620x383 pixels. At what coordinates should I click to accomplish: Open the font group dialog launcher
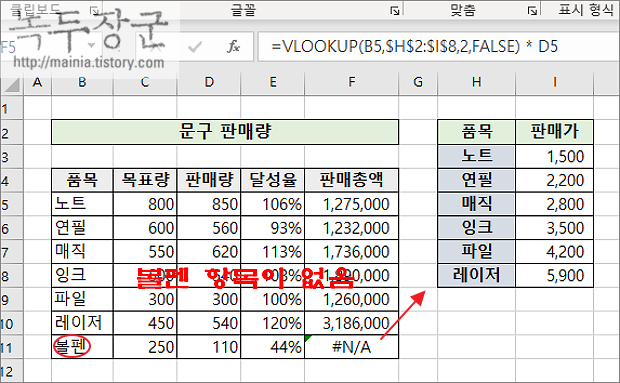[x=394, y=11]
